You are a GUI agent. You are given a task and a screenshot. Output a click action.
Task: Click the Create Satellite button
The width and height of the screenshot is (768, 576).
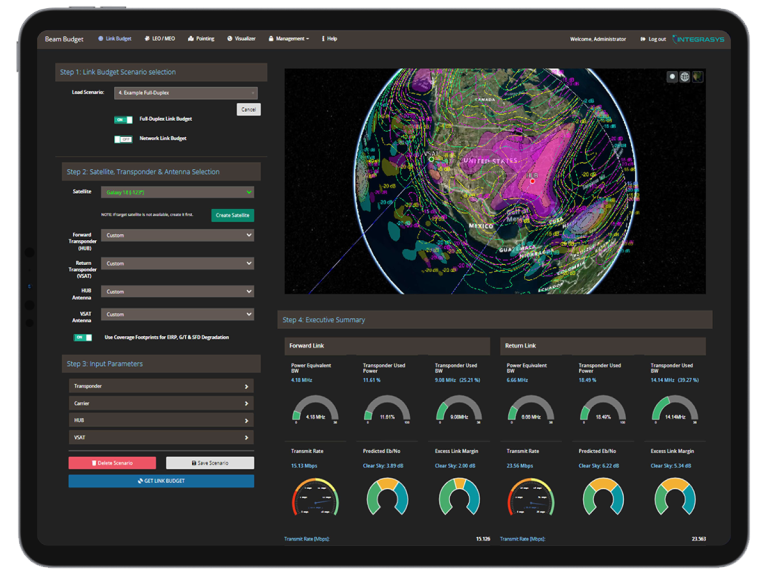coord(232,215)
